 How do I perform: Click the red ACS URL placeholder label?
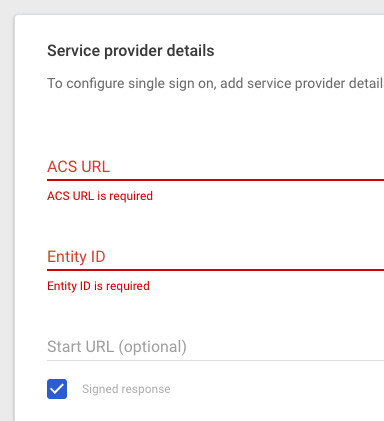pos(78,167)
